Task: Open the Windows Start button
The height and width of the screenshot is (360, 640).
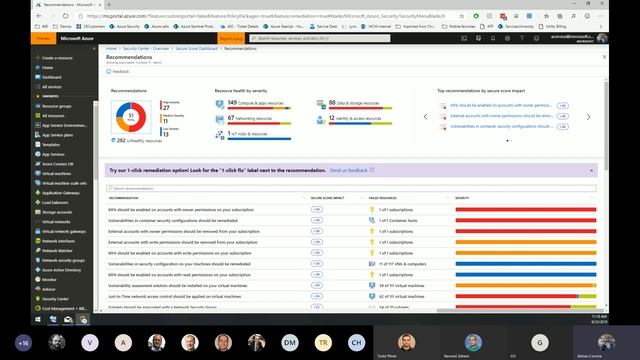Action: (38, 320)
